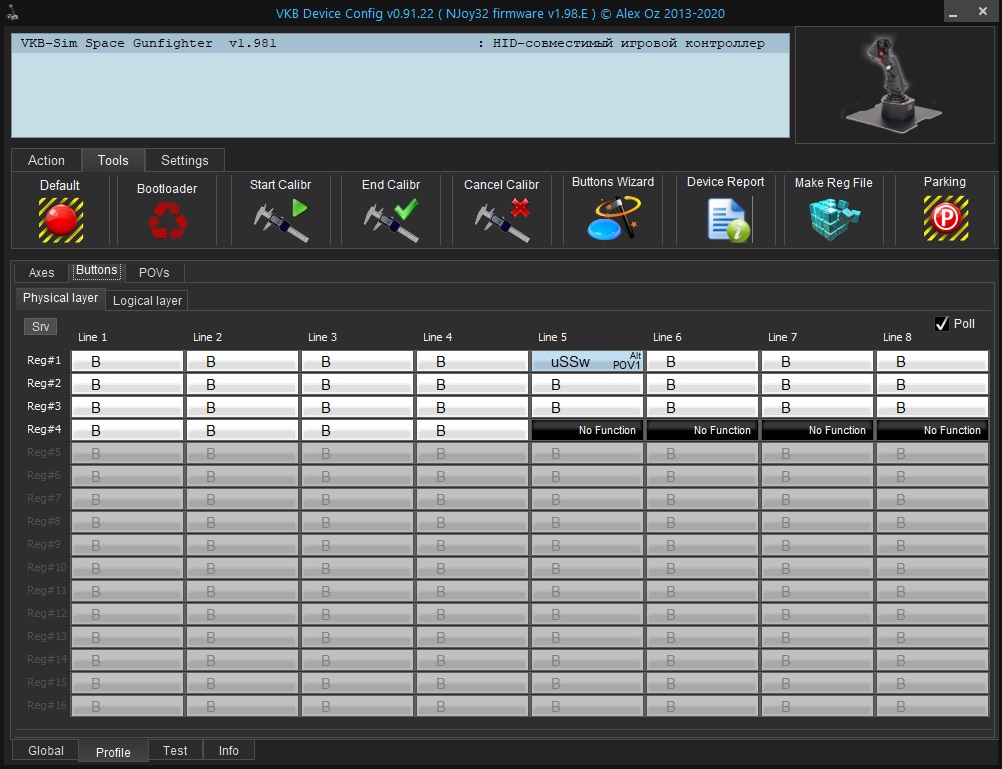Viewport: 1002px width, 769px height.
Task: Click the Srv button
Action: pyautogui.click(x=40, y=327)
